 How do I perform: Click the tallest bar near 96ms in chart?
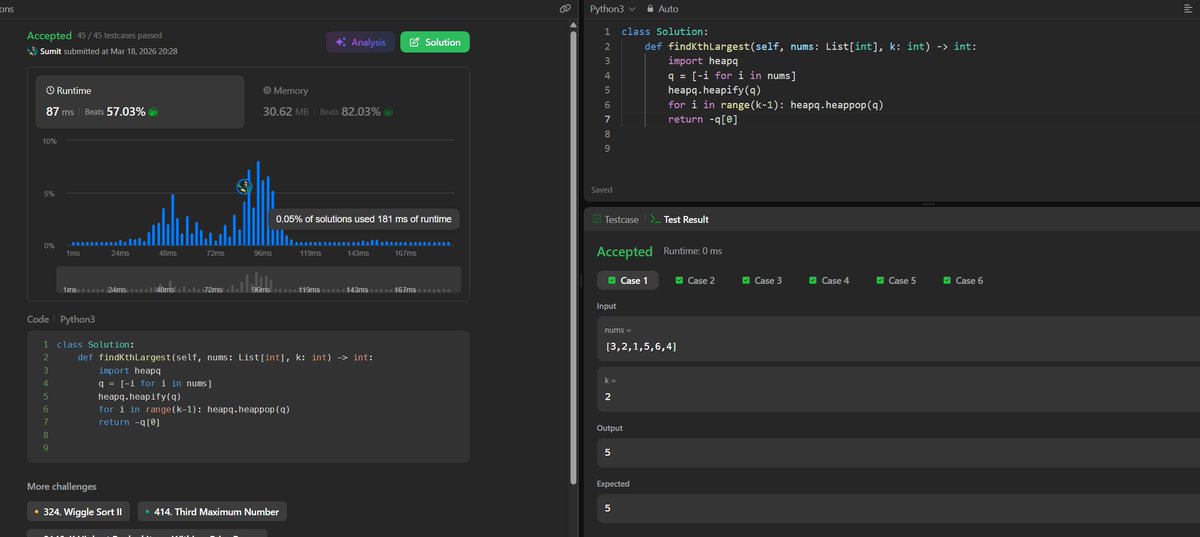pyautogui.click(x=258, y=203)
